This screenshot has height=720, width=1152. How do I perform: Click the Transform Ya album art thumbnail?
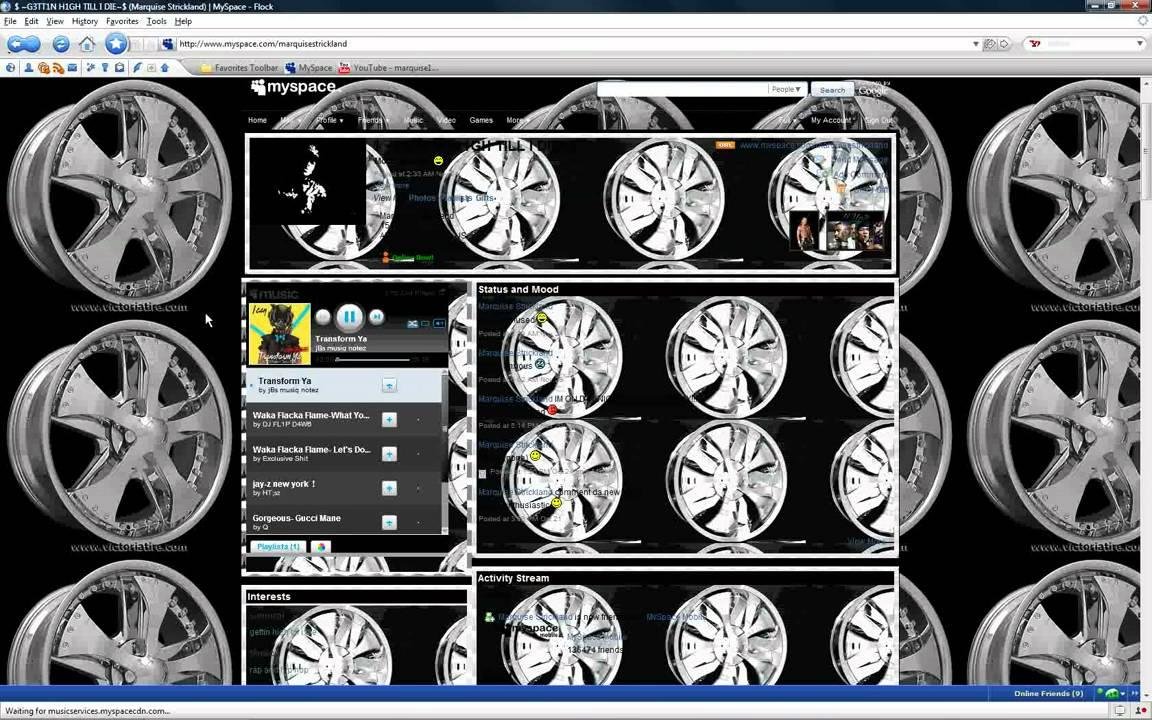[x=279, y=334]
